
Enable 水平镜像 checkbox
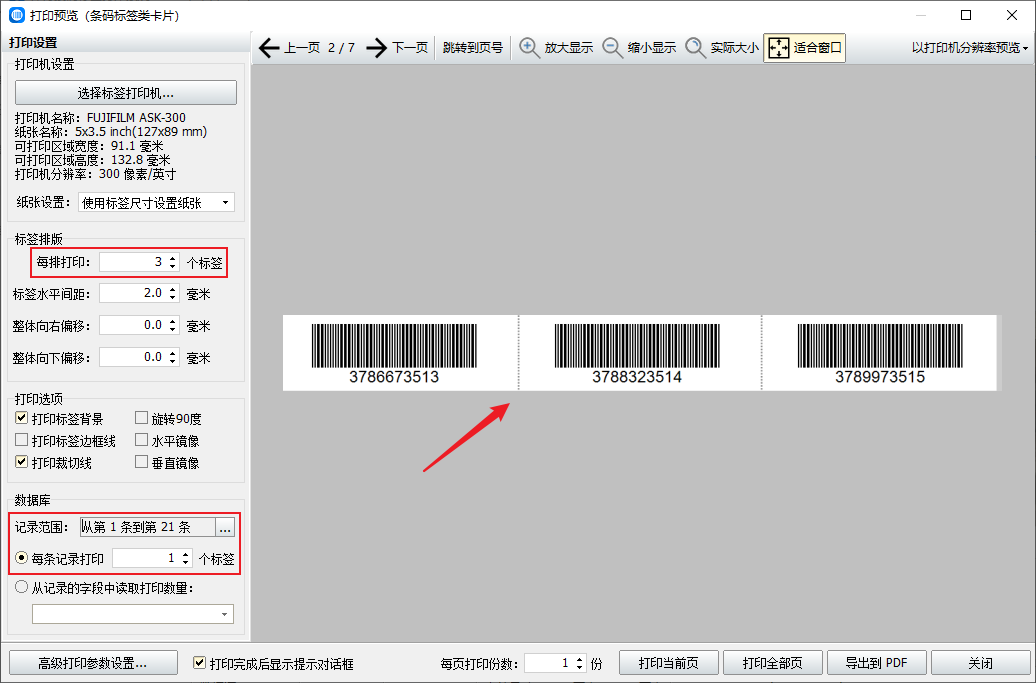point(141,440)
